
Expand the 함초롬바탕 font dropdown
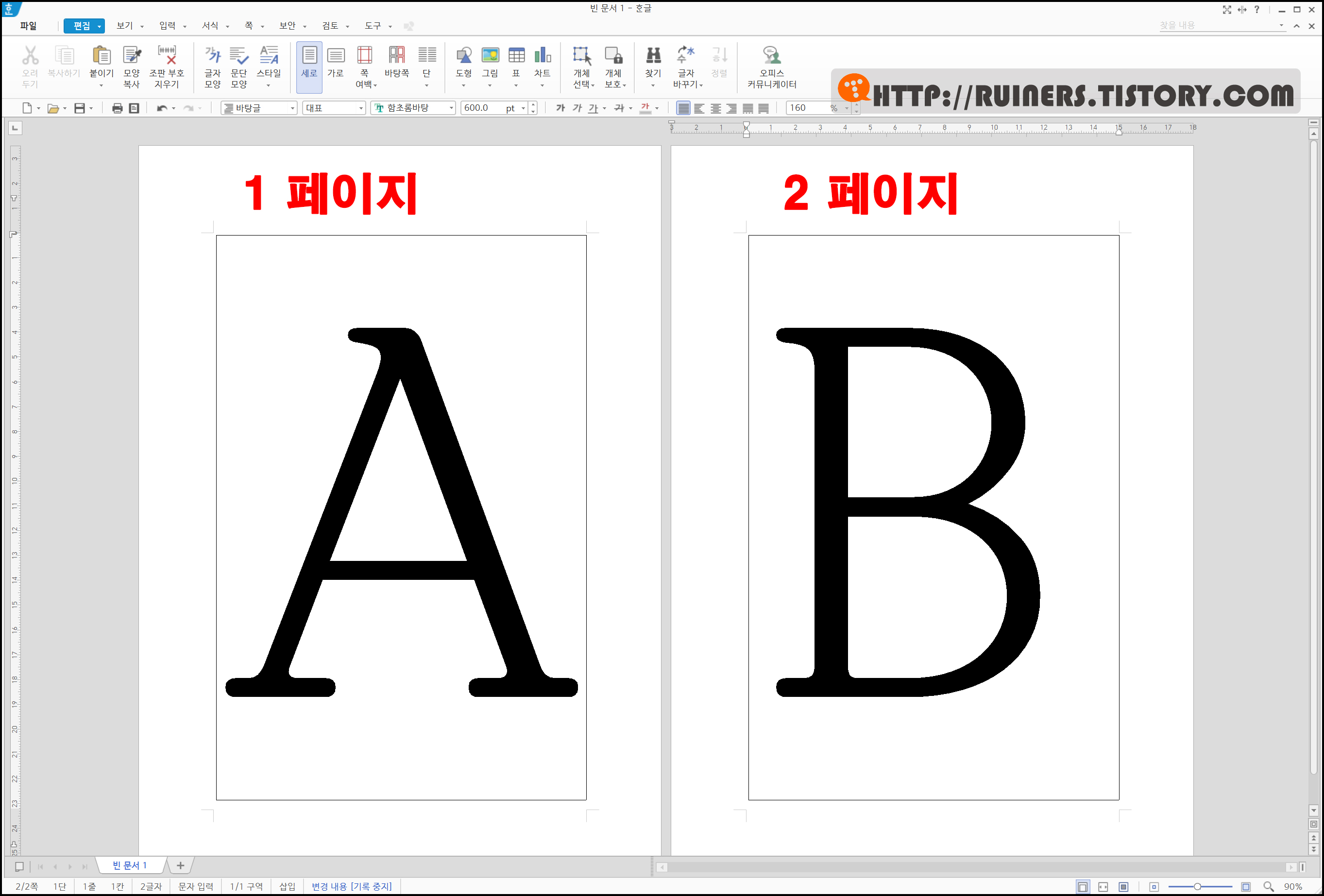coord(451,108)
